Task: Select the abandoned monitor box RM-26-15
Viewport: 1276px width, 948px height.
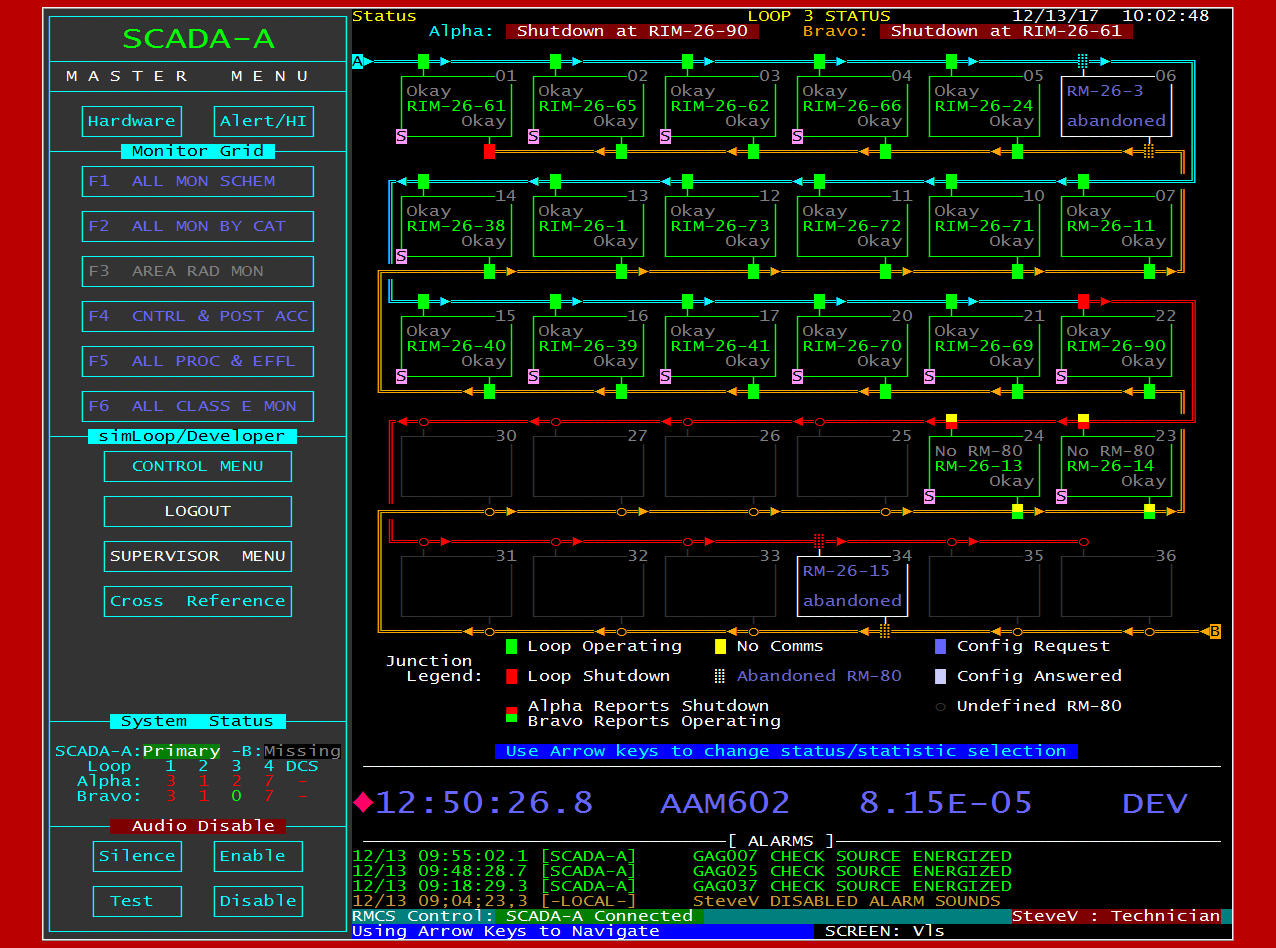Action: pos(852,586)
